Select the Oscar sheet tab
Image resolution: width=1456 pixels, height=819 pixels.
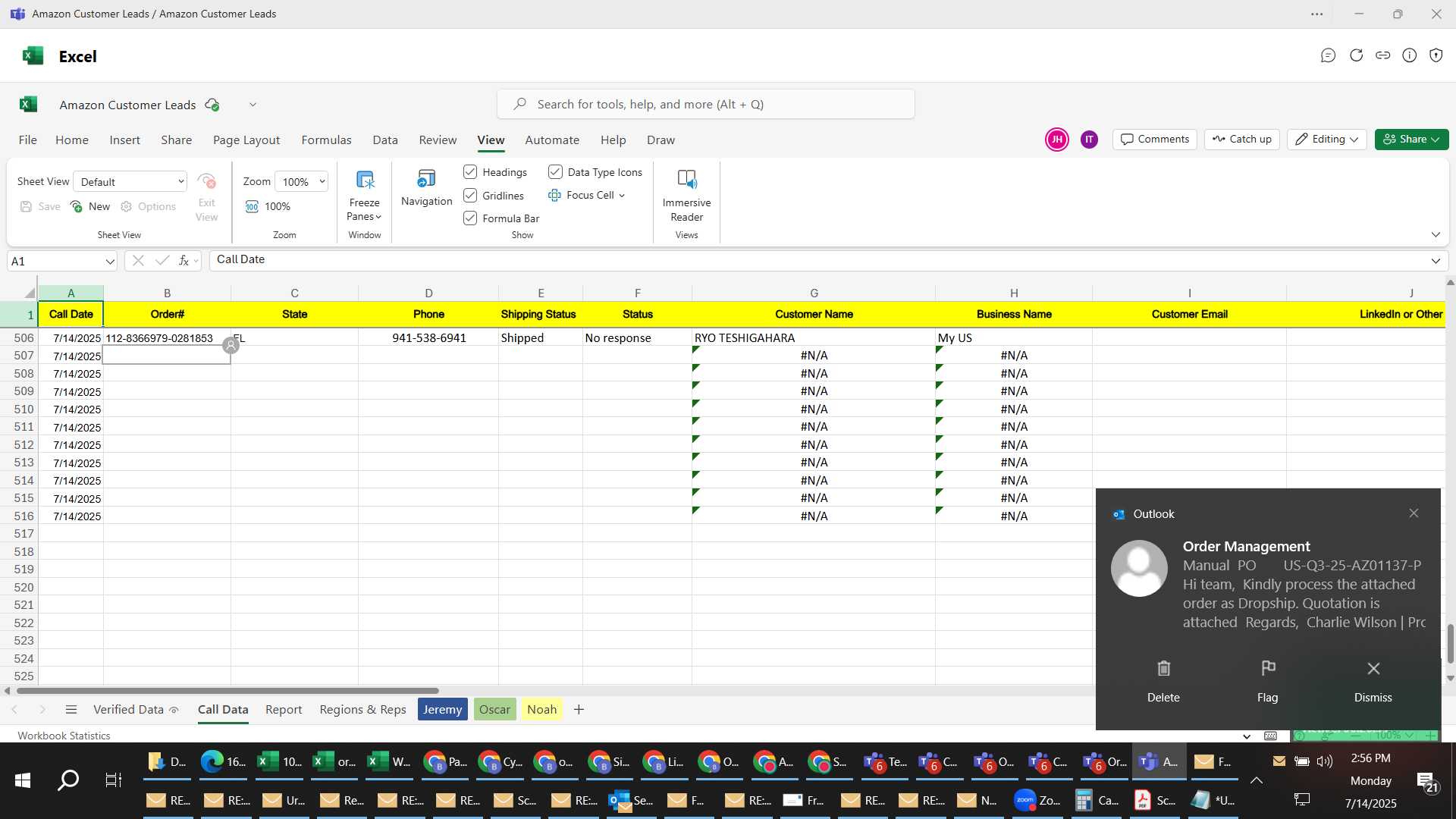pyautogui.click(x=494, y=710)
